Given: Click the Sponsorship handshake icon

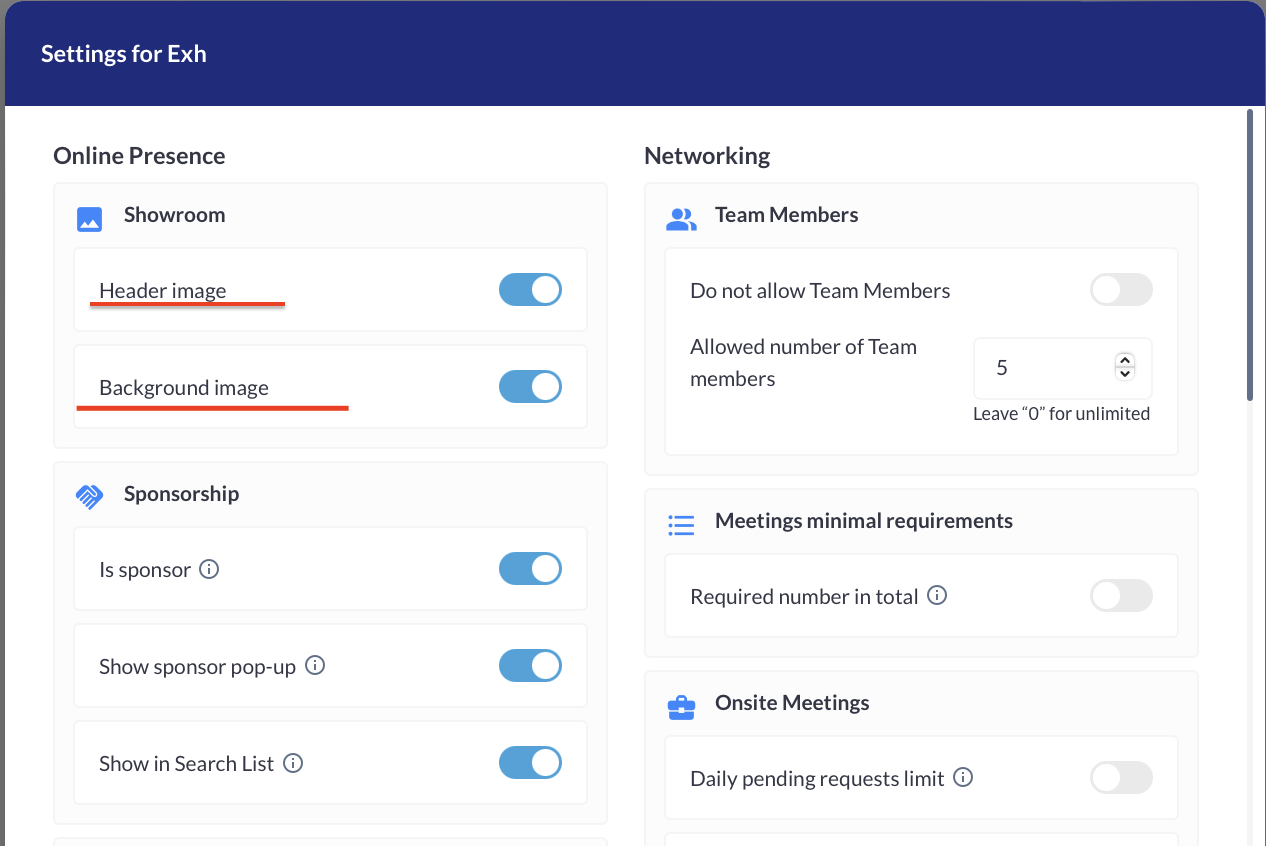Looking at the screenshot, I should coord(90,497).
